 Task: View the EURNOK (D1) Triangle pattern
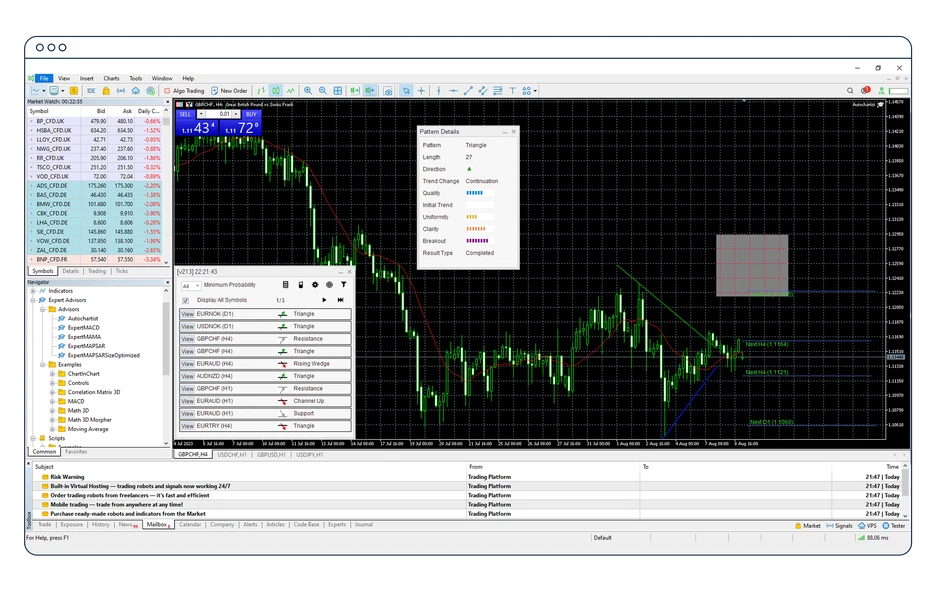[x=187, y=314]
